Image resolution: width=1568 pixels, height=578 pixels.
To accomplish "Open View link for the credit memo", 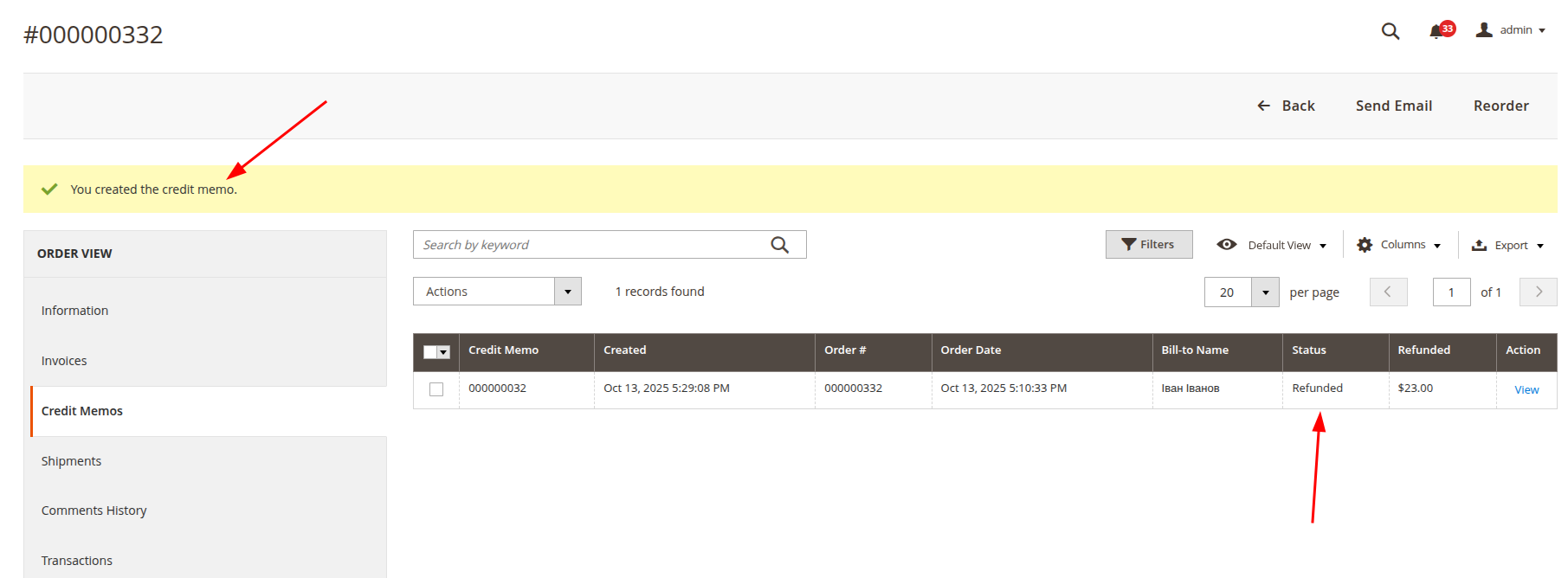I will (1526, 389).
